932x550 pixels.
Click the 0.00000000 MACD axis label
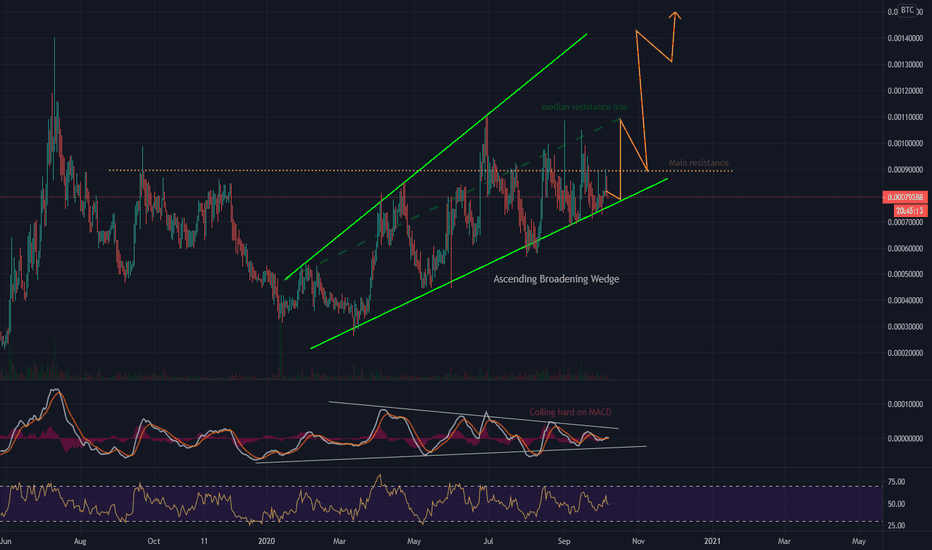tap(905, 439)
